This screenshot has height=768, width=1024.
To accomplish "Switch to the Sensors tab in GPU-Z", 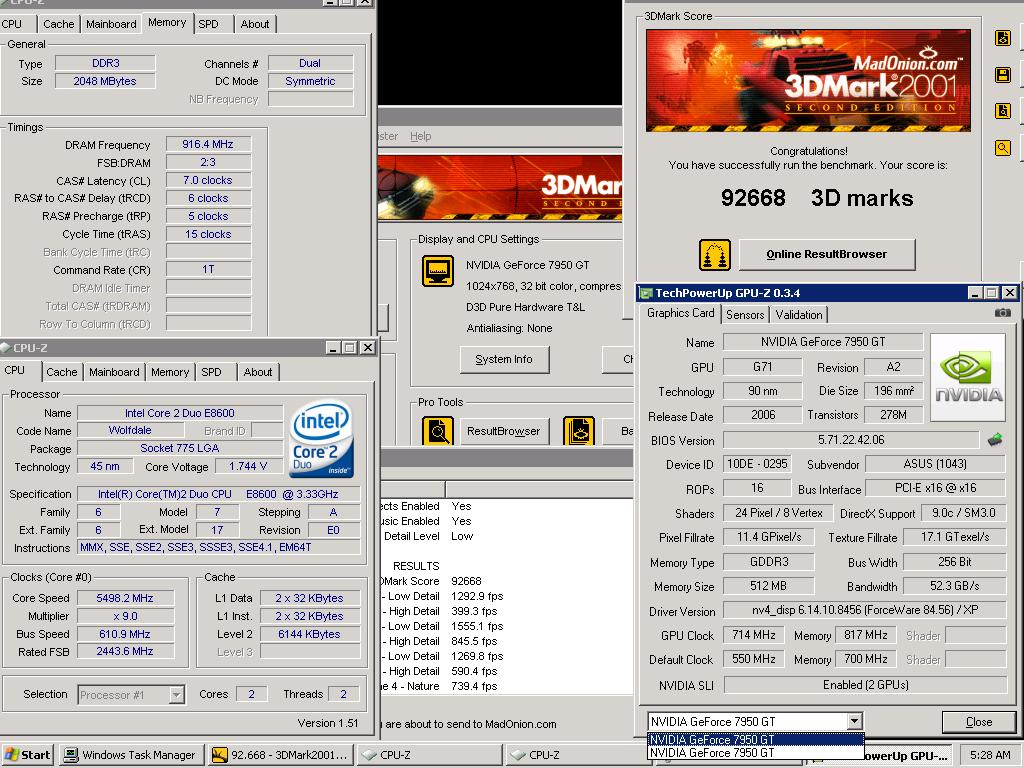I will (x=745, y=315).
